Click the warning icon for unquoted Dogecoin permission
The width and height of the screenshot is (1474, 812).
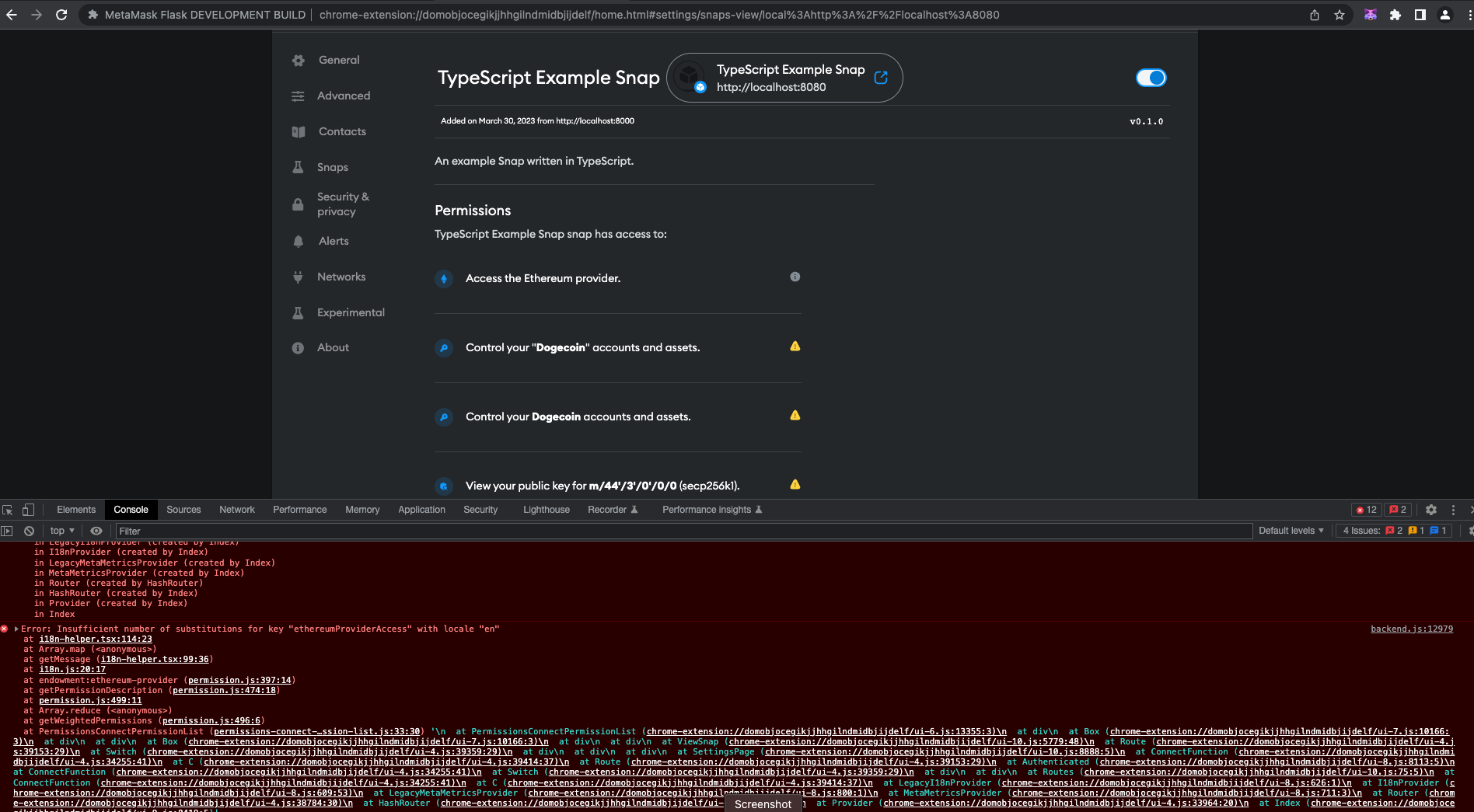[x=795, y=416]
